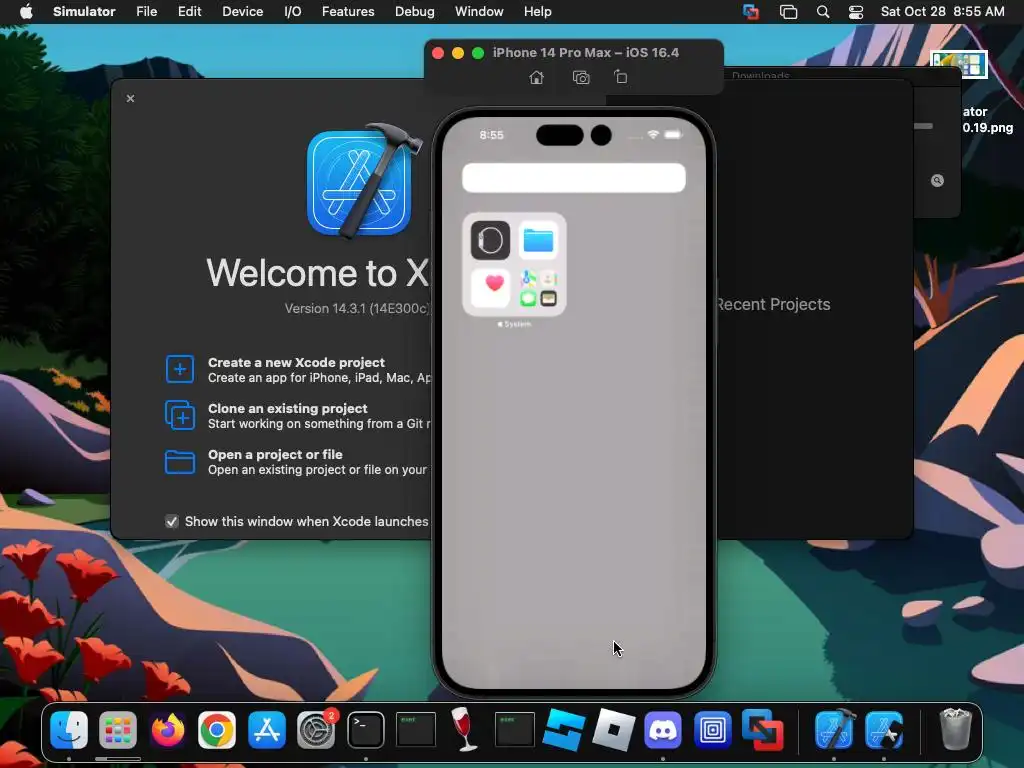Viewport: 1024px width, 768px height.
Task: Click the Simulator Home button icon
Action: coord(536,78)
